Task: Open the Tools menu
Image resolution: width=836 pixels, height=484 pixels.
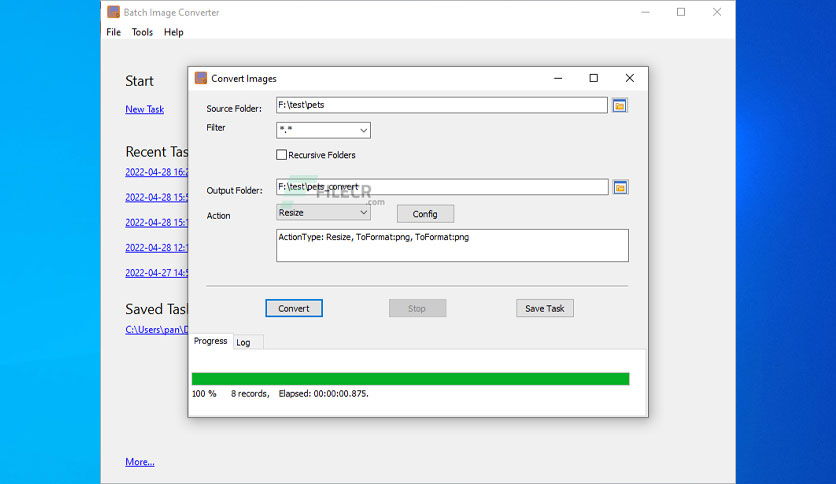Action: [x=142, y=32]
